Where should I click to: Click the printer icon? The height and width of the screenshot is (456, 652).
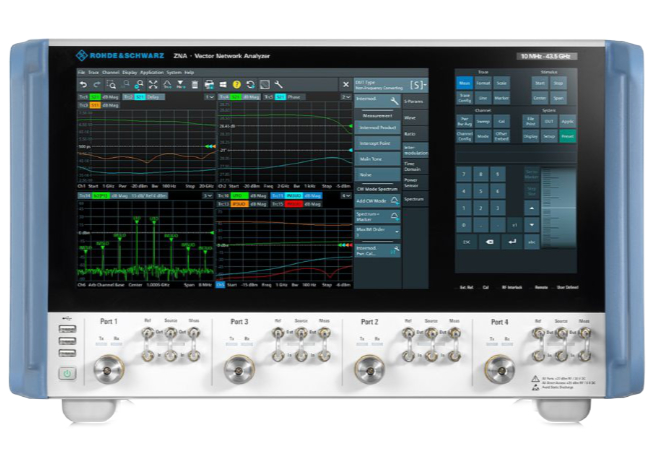pos(209,85)
